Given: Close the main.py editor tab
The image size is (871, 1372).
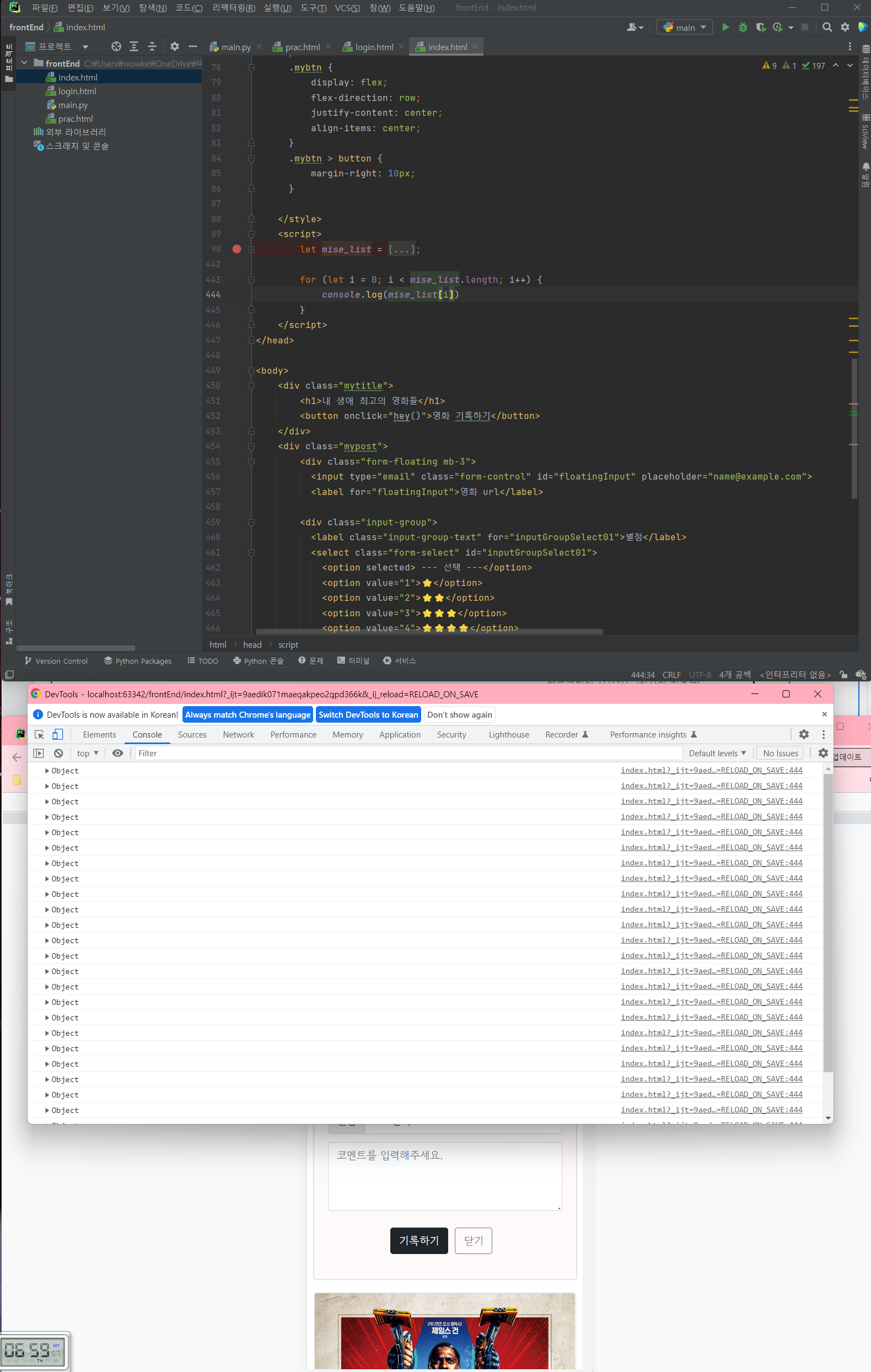Looking at the screenshot, I should [259, 47].
